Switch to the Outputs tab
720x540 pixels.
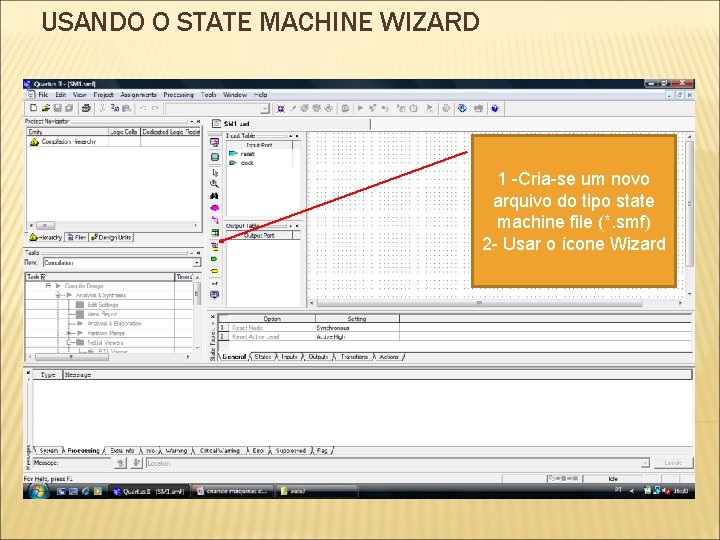click(x=318, y=357)
